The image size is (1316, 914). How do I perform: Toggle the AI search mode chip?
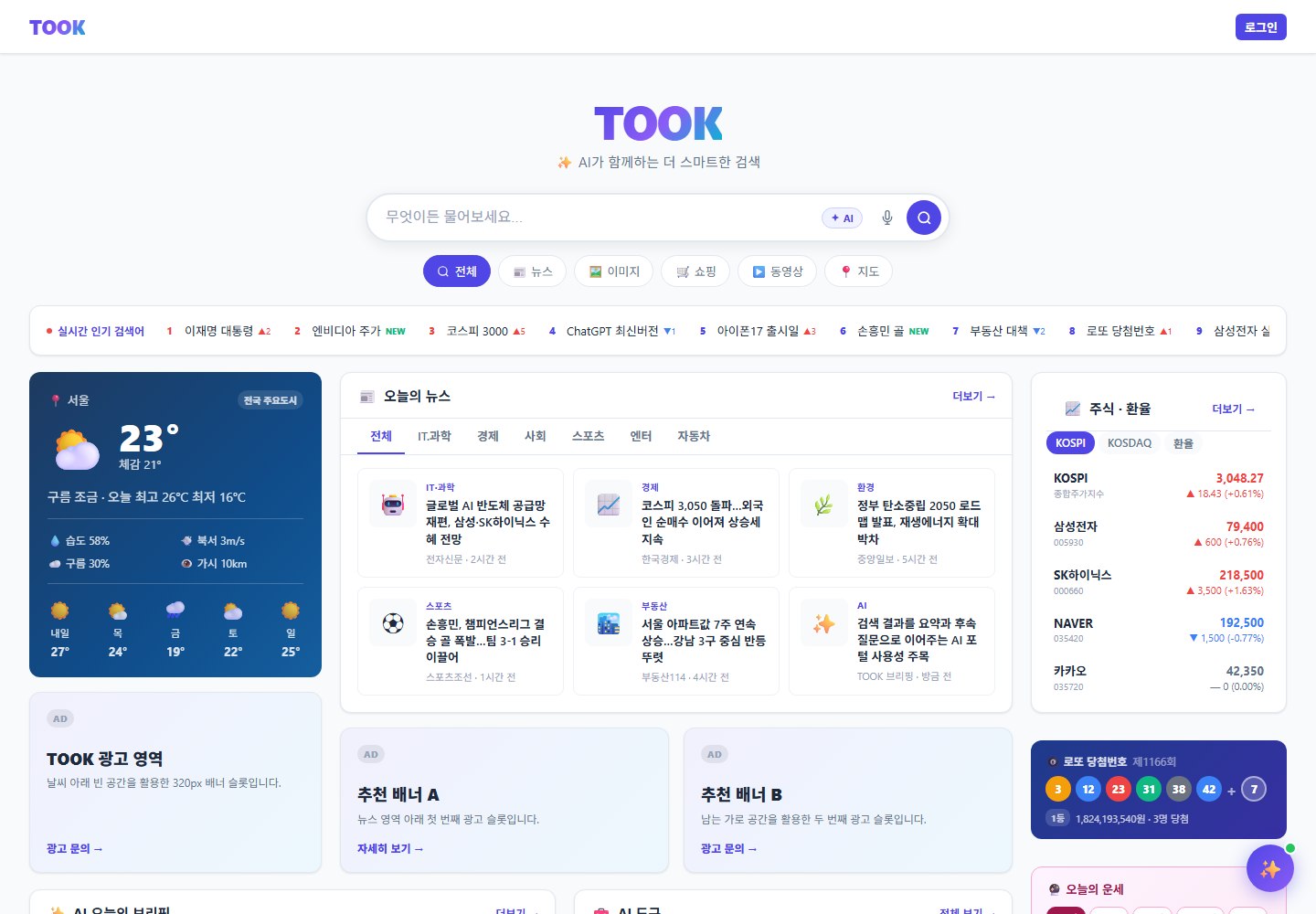[842, 218]
